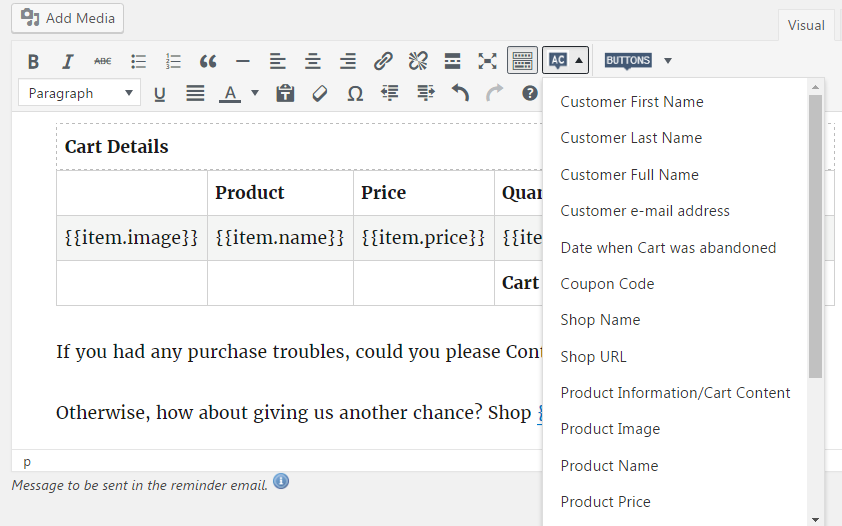
Task: Insert a numbered list
Action: click(173, 61)
